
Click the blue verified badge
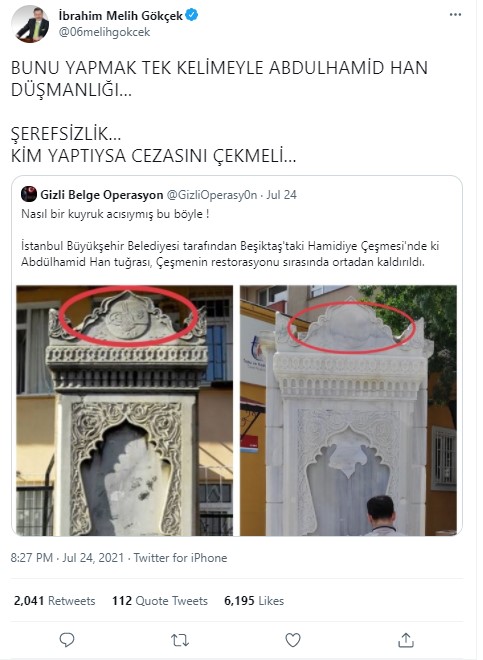point(192,16)
